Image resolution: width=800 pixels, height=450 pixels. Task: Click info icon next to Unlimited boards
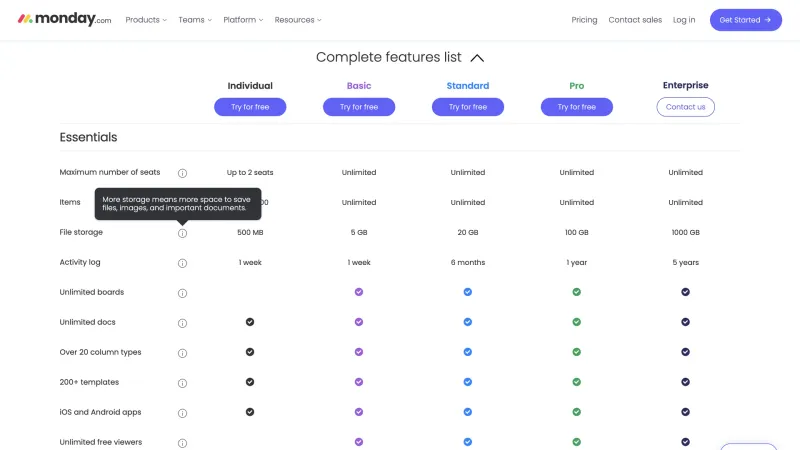[182, 293]
